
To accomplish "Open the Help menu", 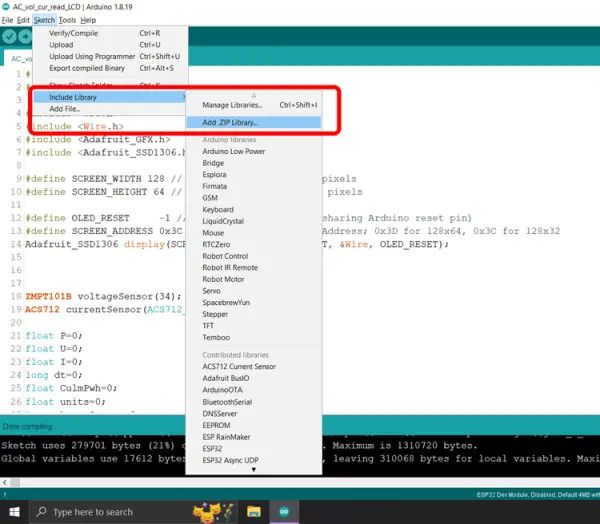I will click(88, 20).
